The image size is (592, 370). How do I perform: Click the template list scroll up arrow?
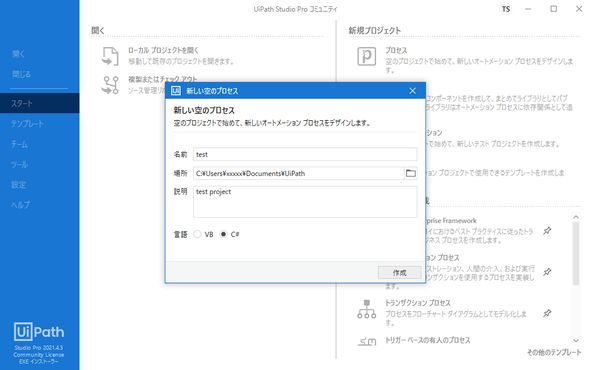(576, 217)
